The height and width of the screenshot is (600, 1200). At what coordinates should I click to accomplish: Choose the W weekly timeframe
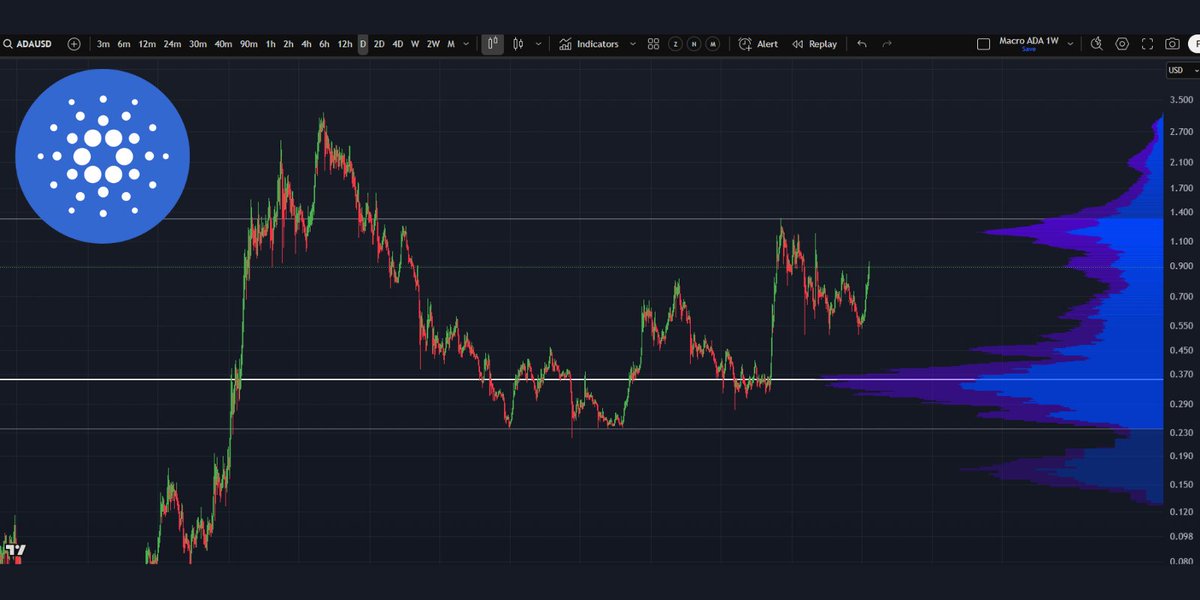pos(415,44)
